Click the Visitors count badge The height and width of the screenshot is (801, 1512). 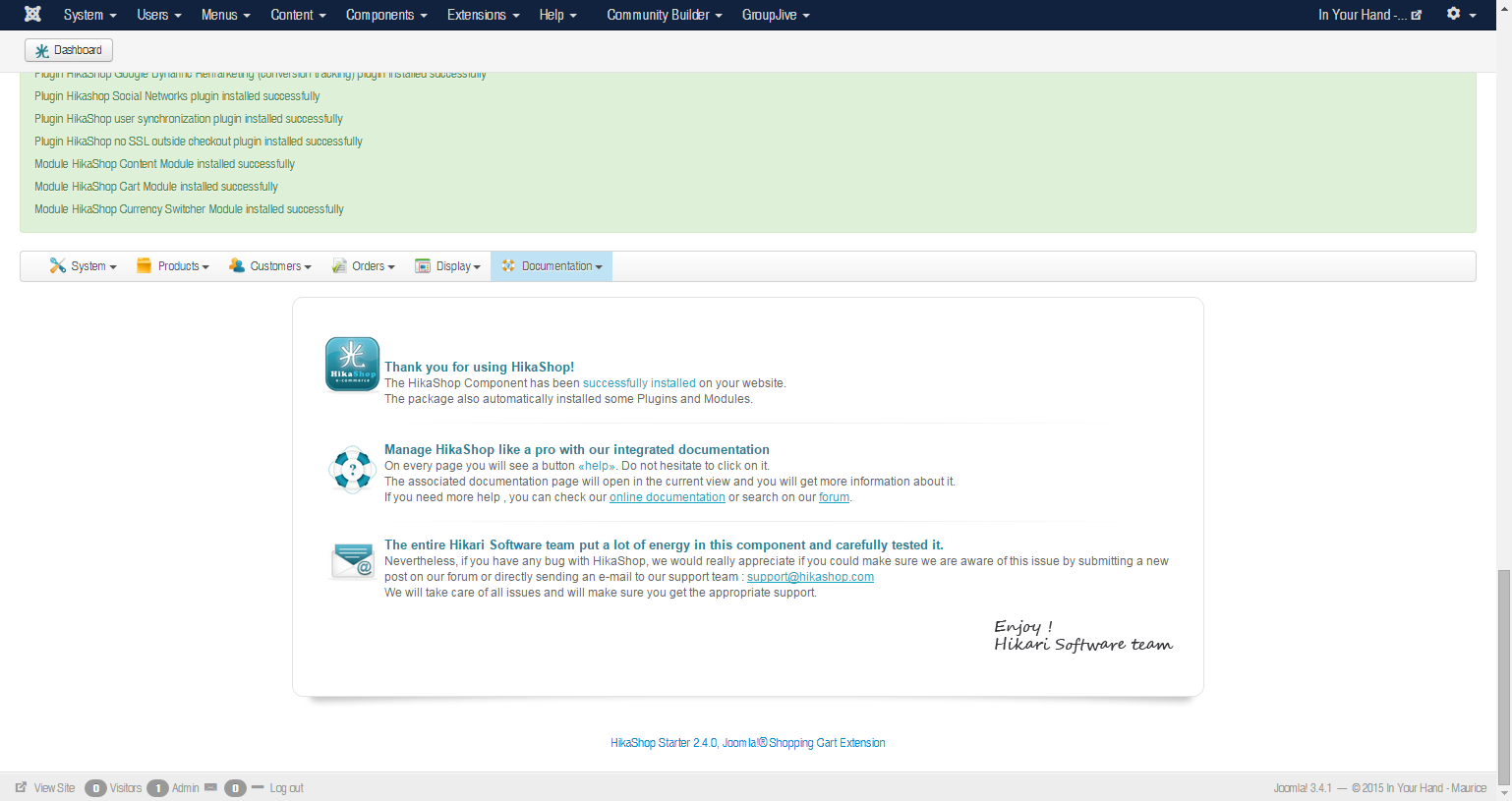click(95, 788)
